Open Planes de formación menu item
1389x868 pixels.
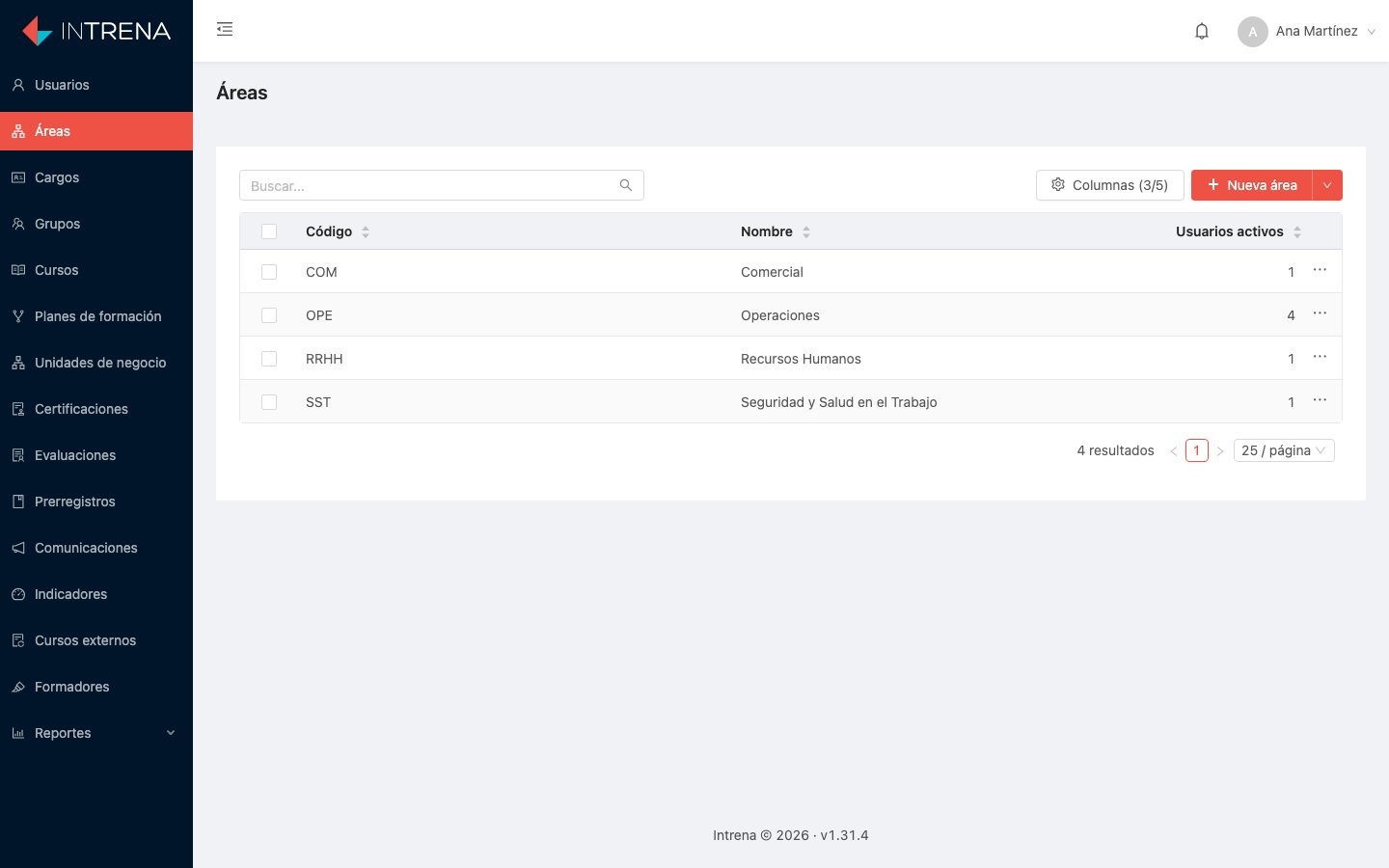tap(96, 316)
